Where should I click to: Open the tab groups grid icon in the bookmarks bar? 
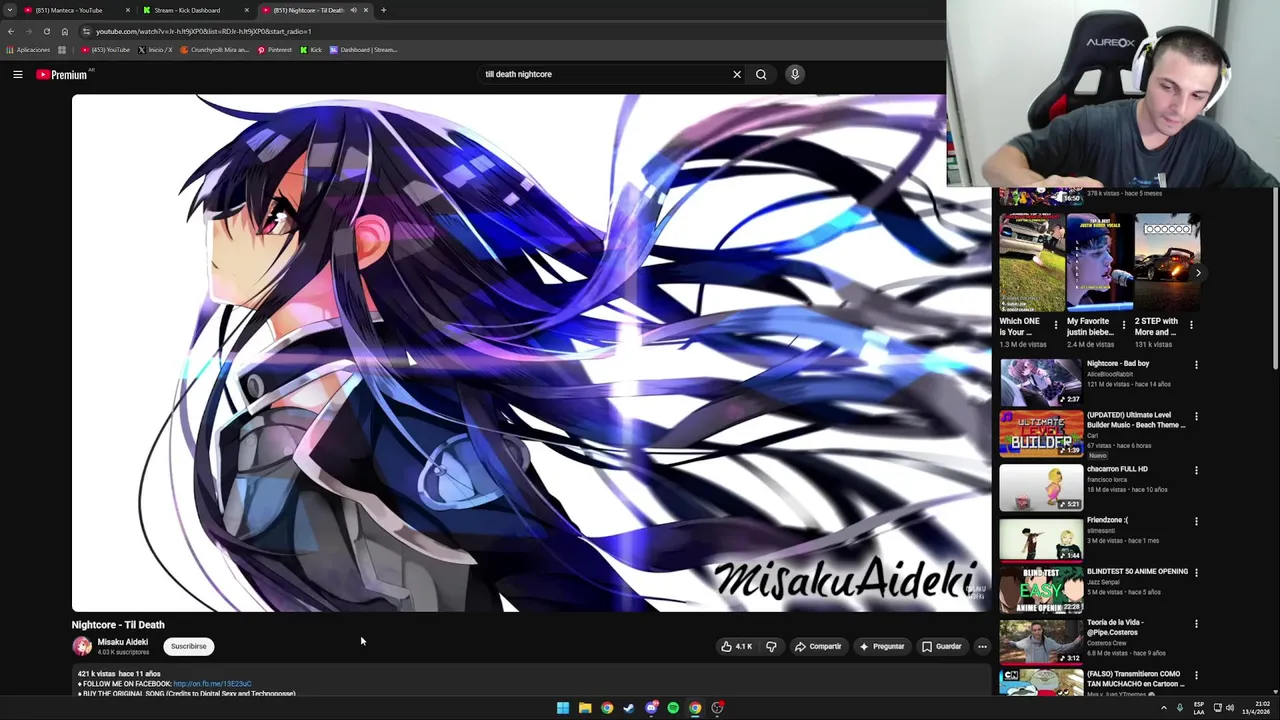coord(62,50)
